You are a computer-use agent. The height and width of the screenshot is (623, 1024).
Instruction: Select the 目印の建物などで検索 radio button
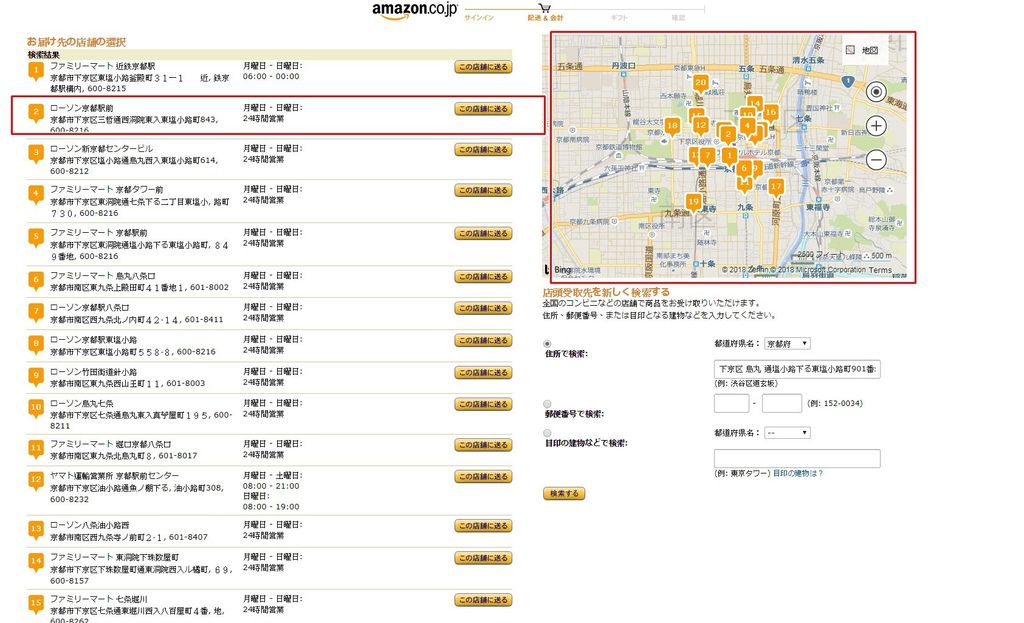(x=547, y=433)
